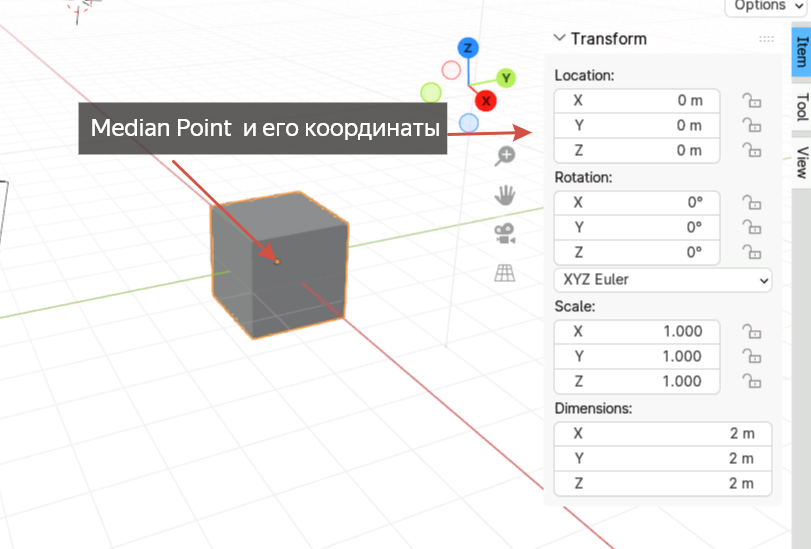Switch to the Tool sidebar tab
The height and width of the screenshot is (549, 811).
click(x=801, y=107)
